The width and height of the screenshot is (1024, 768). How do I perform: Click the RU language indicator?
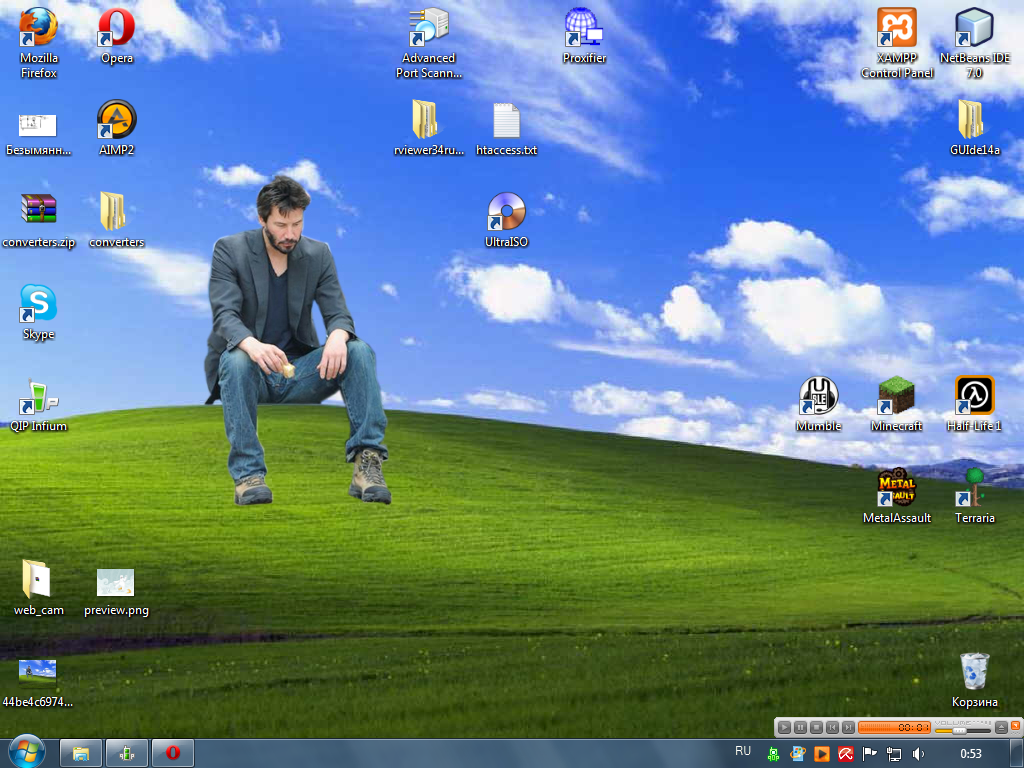743,751
